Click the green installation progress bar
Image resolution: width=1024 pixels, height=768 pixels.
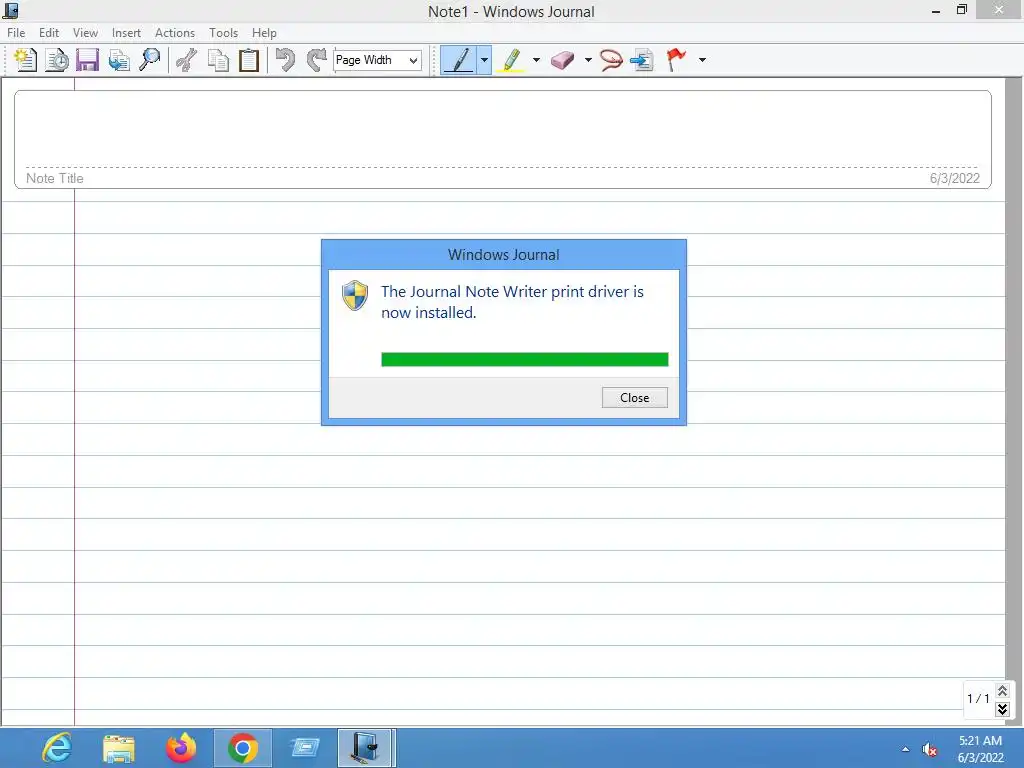[524, 359]
